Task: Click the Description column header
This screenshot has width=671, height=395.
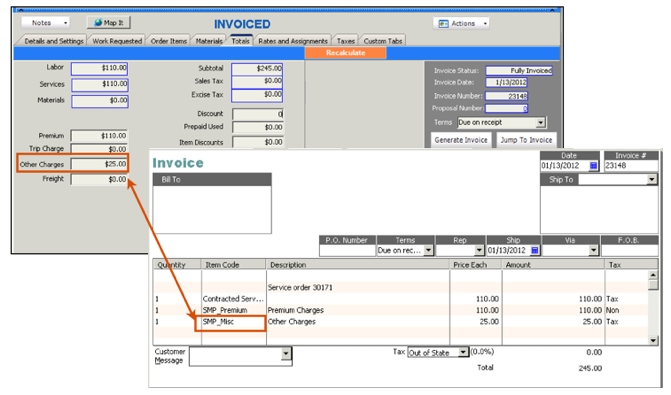Action: click(358, 265)
